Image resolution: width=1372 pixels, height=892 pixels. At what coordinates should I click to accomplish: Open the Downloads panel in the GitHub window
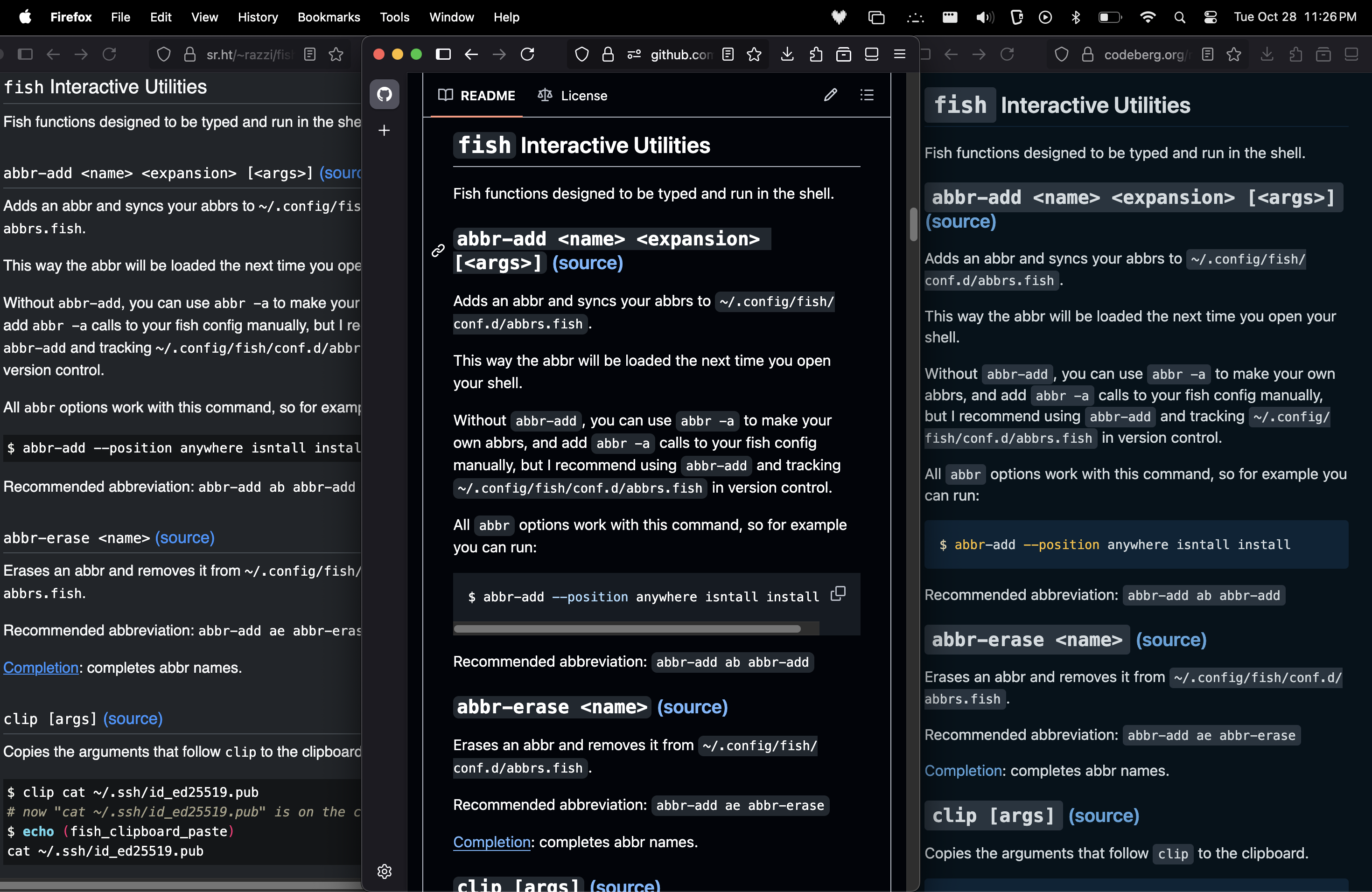[x=787, y=54]
